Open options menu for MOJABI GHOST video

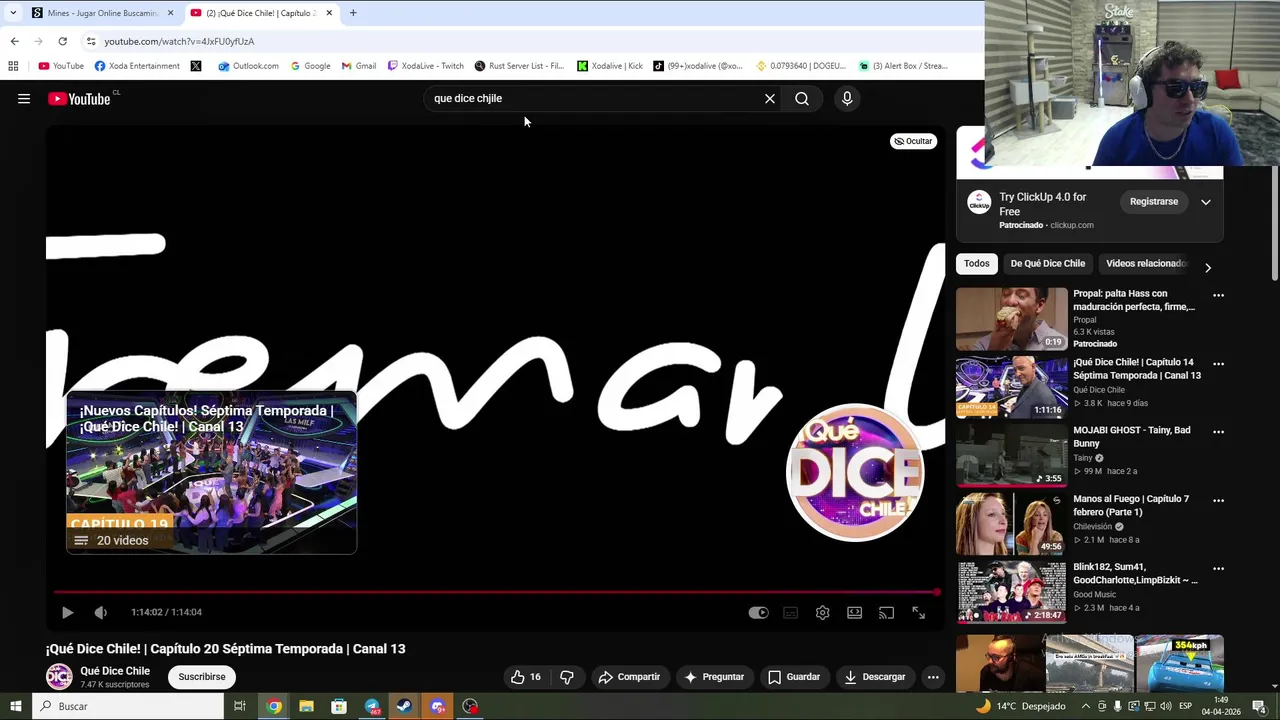tap(1218, 432)
